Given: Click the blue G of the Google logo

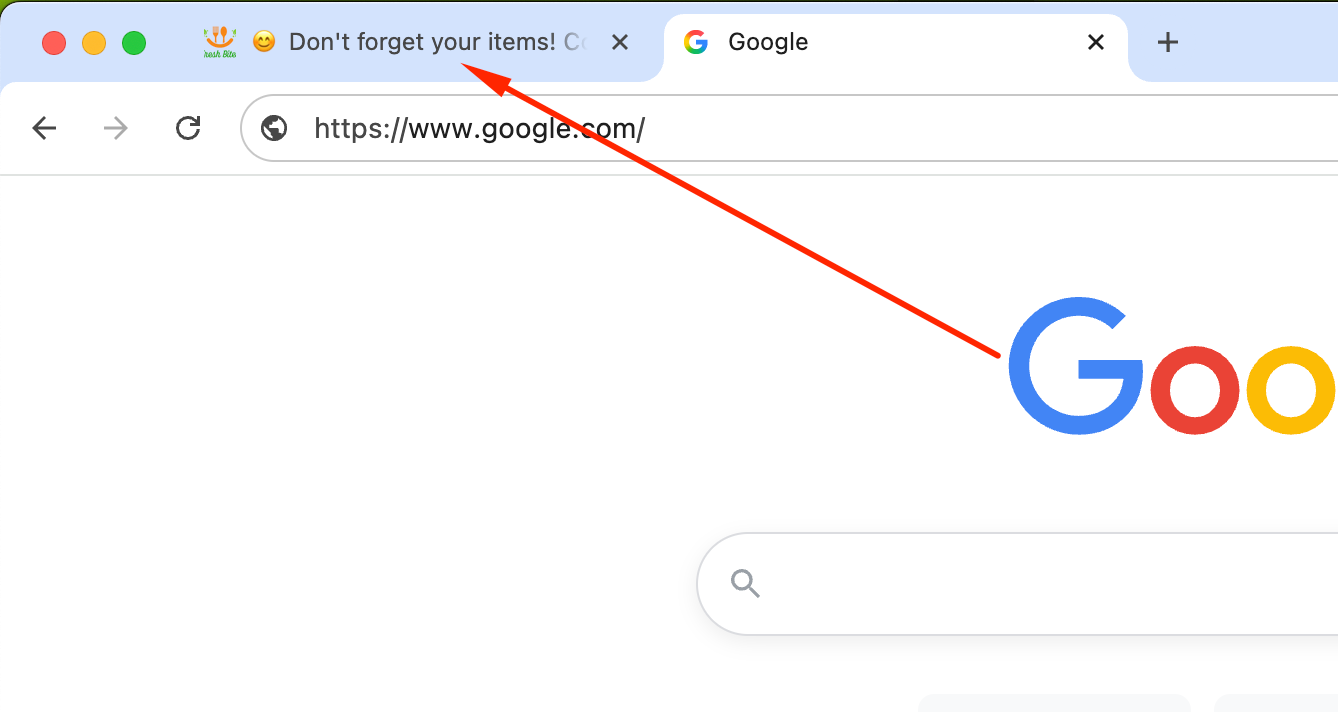Looking at the screenshot, I should pos(1076,366).
